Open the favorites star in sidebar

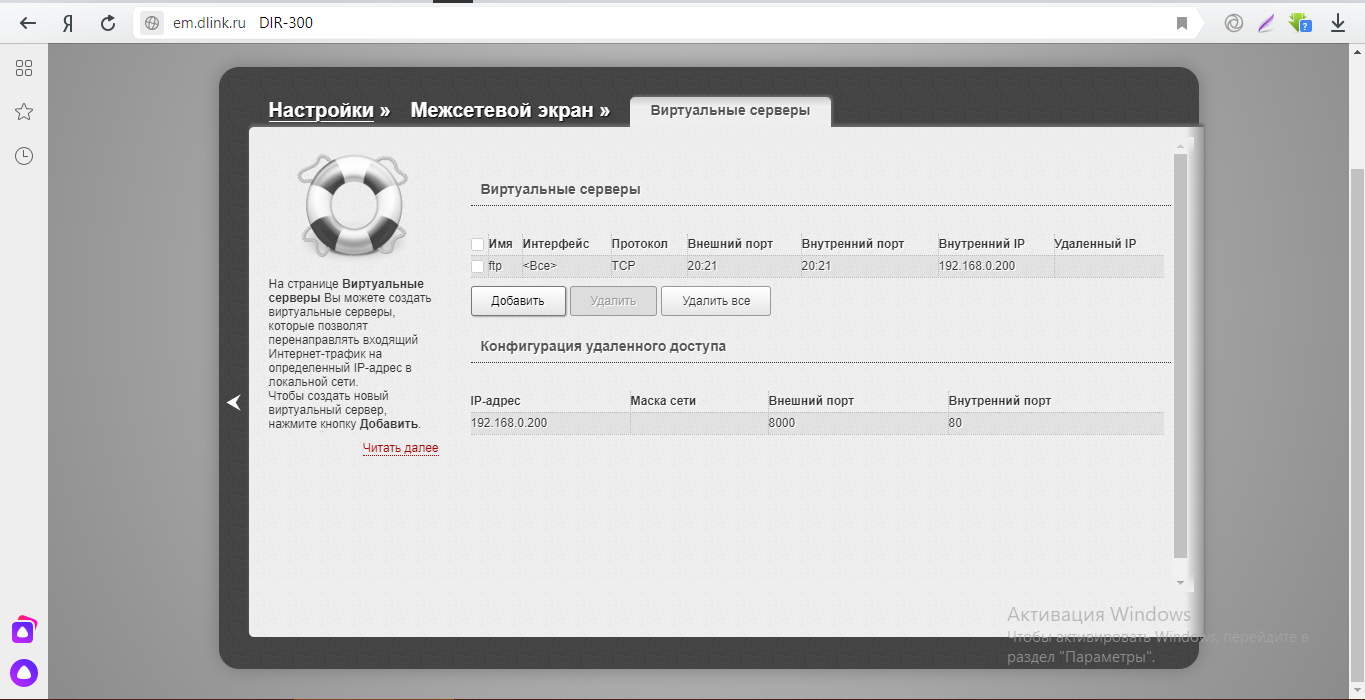24,112
